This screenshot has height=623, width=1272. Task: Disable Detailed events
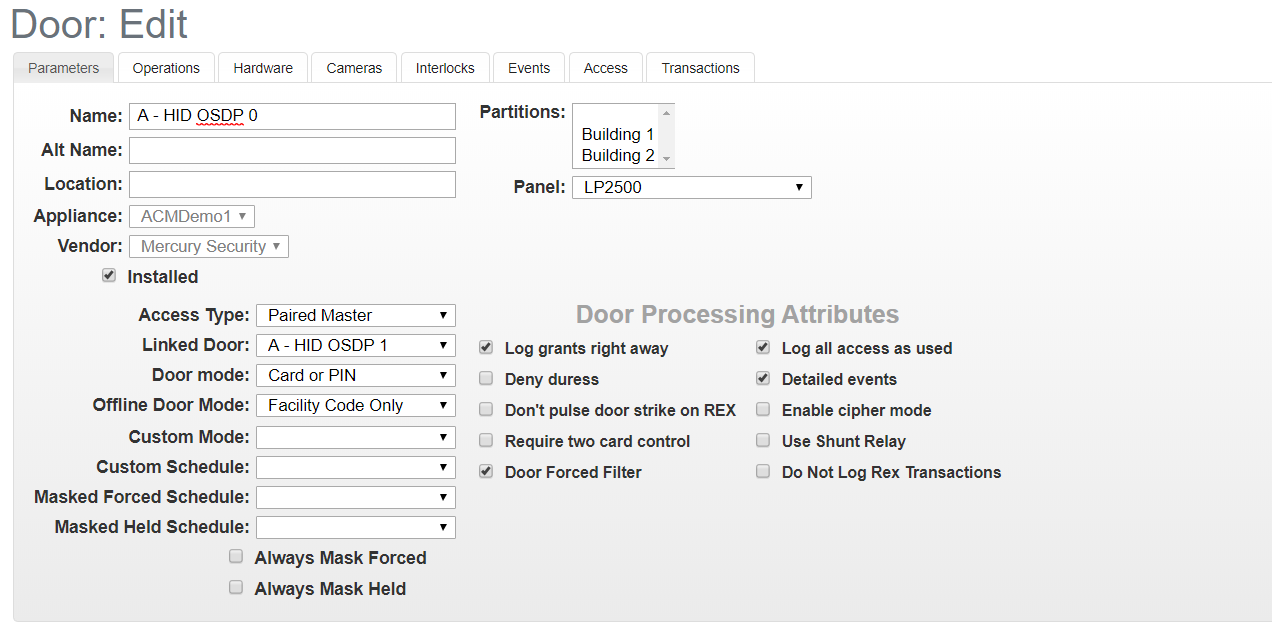coord(762,378)
